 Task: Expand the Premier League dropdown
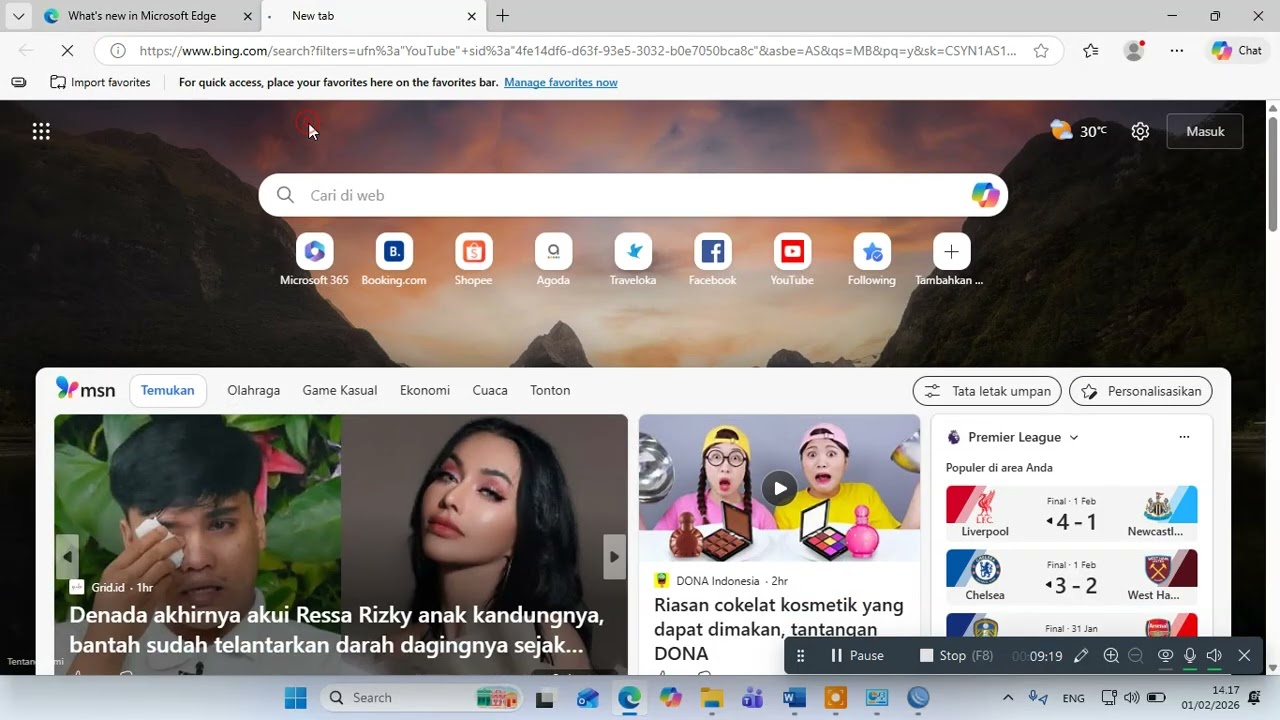coord(1074,437)
